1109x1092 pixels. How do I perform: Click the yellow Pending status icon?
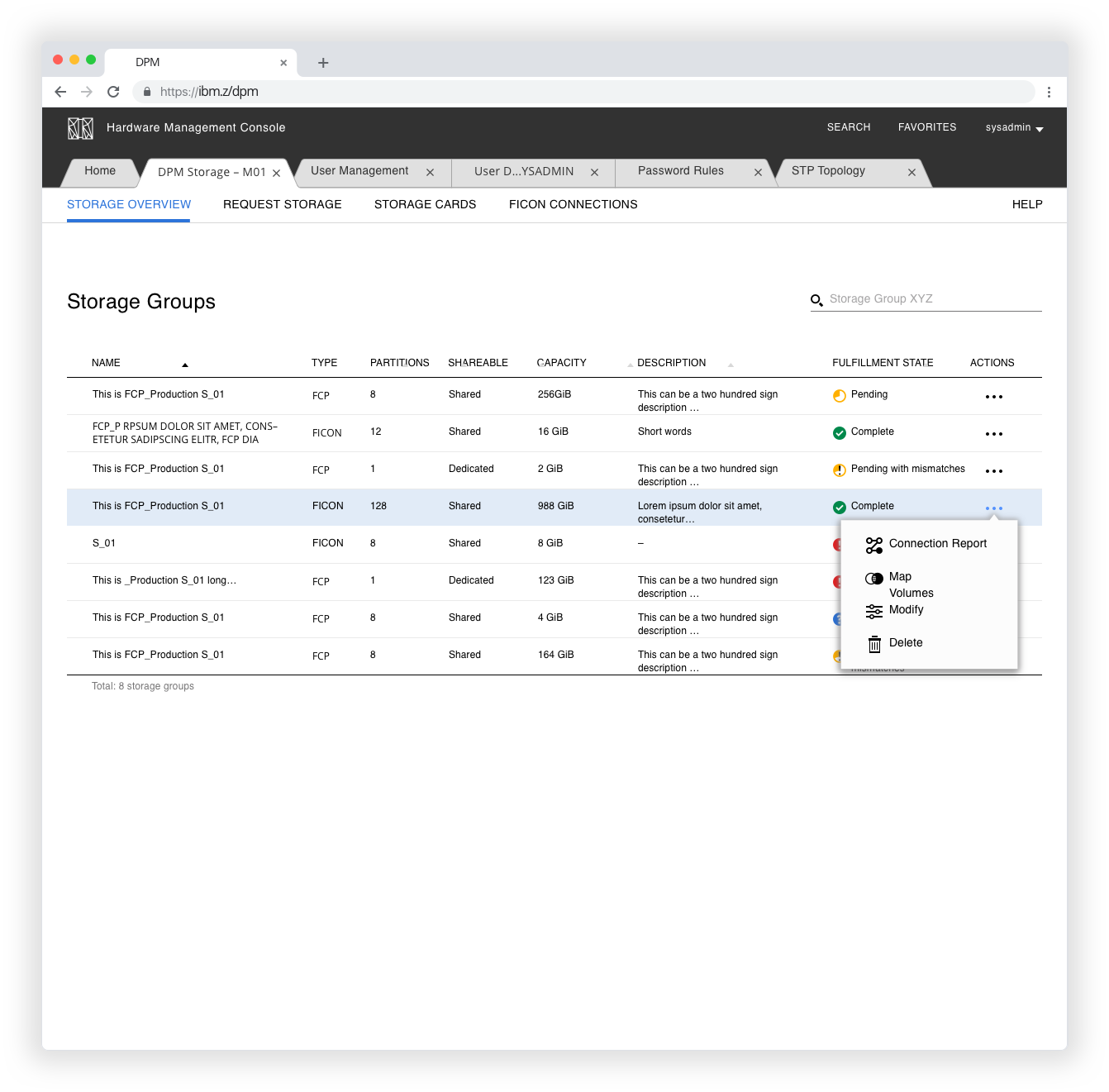point(839,395)
